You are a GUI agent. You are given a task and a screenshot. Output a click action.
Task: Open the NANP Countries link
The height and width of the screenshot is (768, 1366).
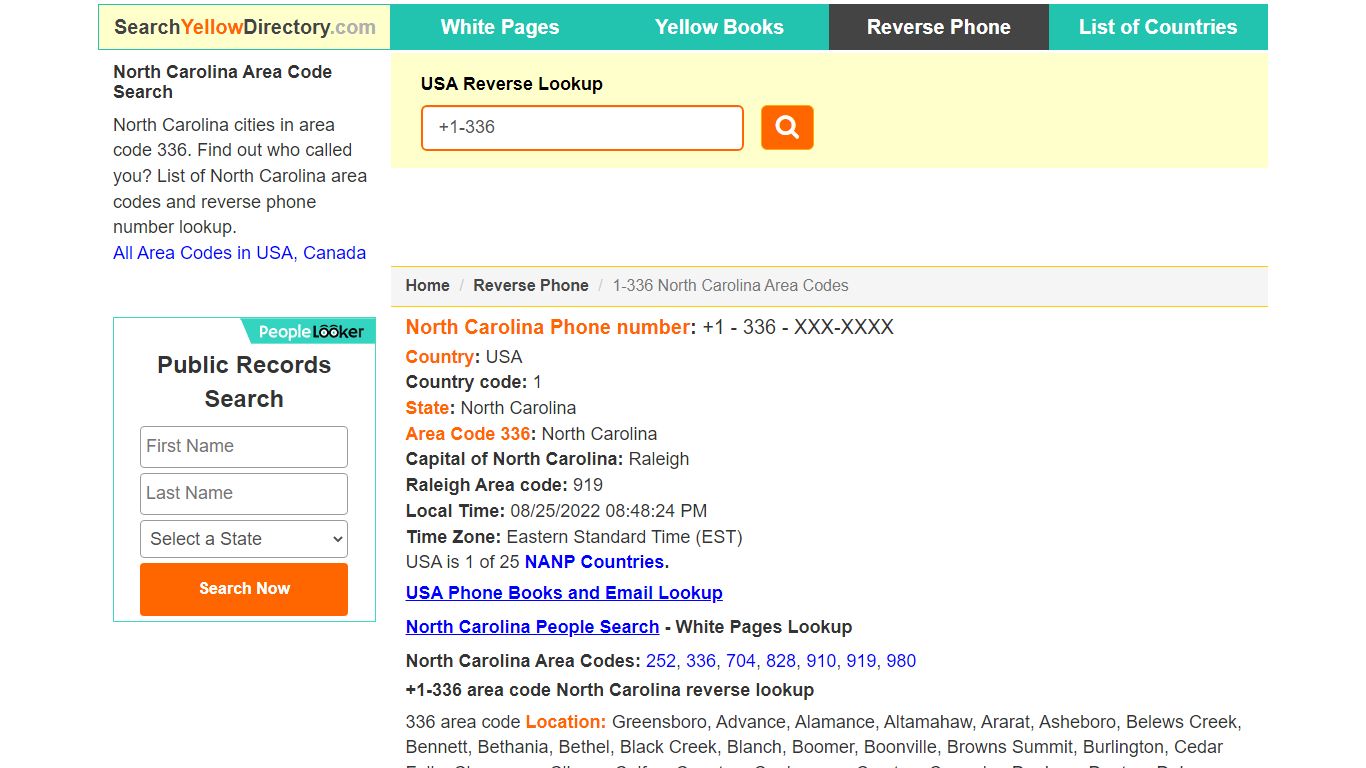pos(595,562)
